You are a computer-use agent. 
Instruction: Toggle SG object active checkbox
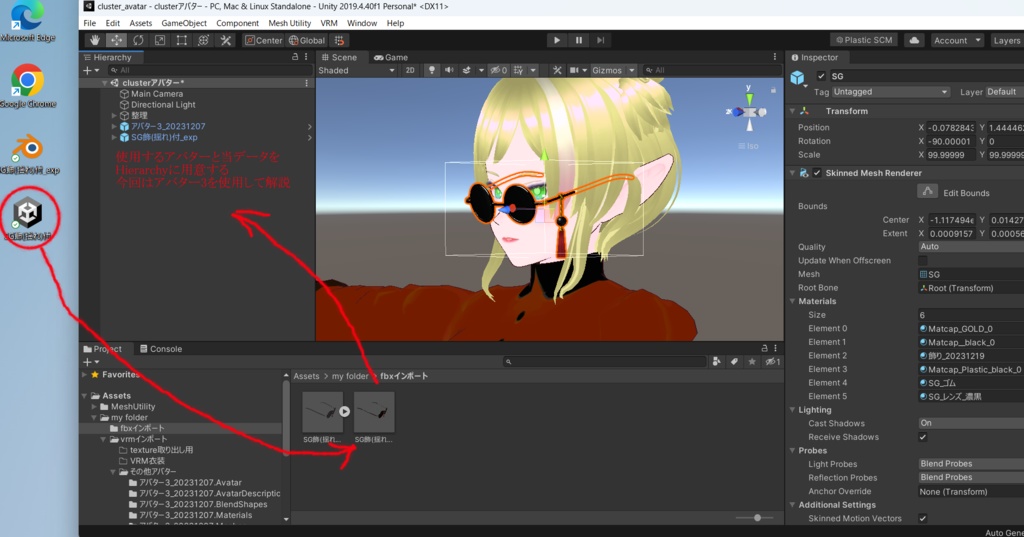822,76
